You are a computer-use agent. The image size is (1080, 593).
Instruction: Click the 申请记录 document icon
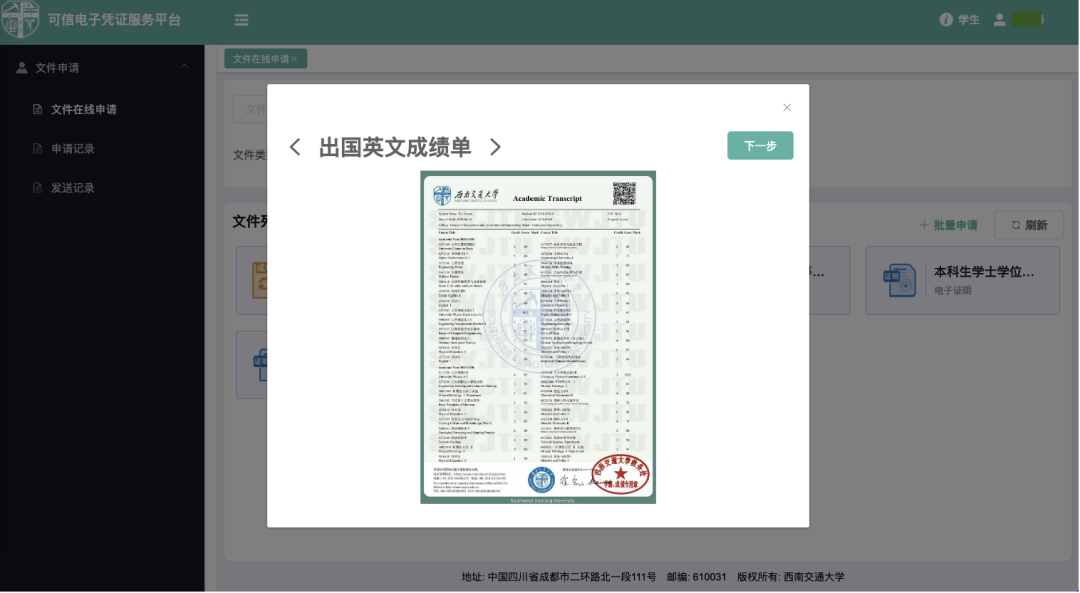point(37,148)
